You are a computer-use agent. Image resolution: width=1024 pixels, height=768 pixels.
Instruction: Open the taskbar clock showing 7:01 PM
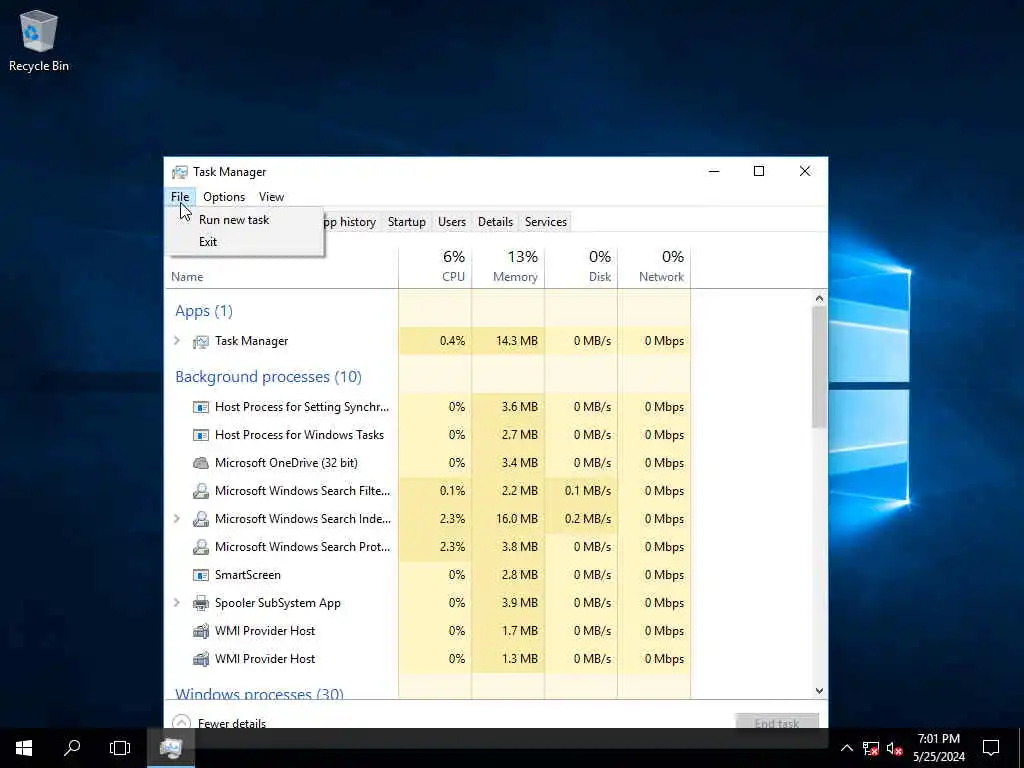[x=938, y=748]
